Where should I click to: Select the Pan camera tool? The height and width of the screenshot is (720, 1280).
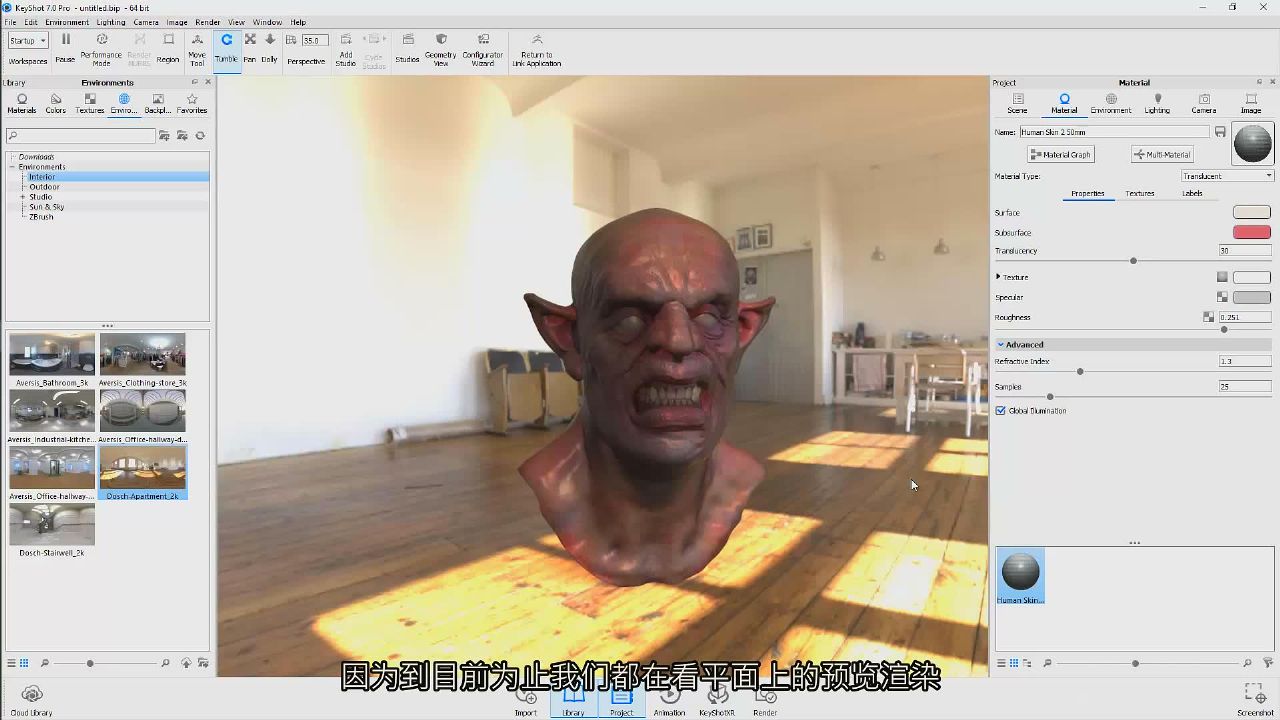point(250,47)
